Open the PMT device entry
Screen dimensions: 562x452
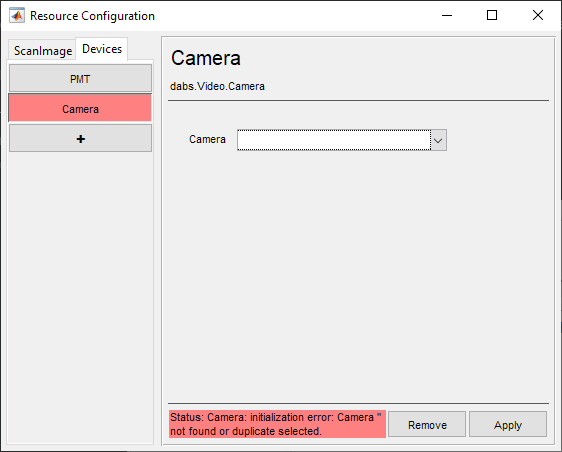[x=80, y=78]
